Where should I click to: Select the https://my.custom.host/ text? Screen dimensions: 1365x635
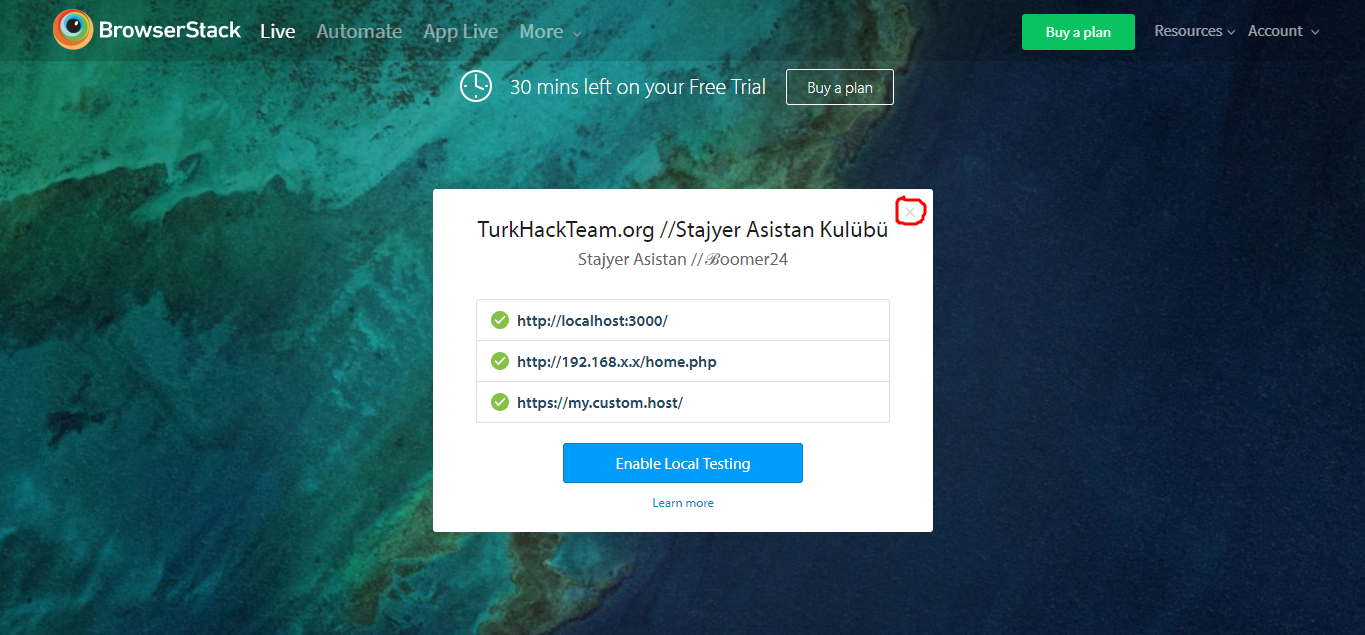pos(600,403)
